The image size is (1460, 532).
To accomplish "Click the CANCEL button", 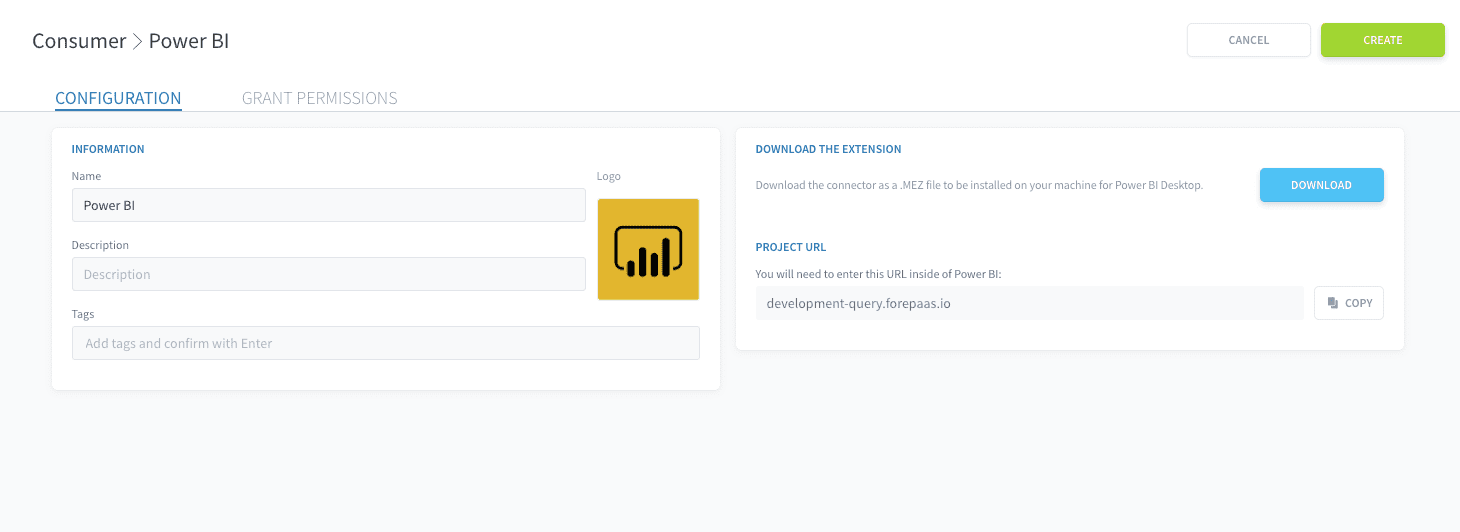I will click(x=1248, y=40).
